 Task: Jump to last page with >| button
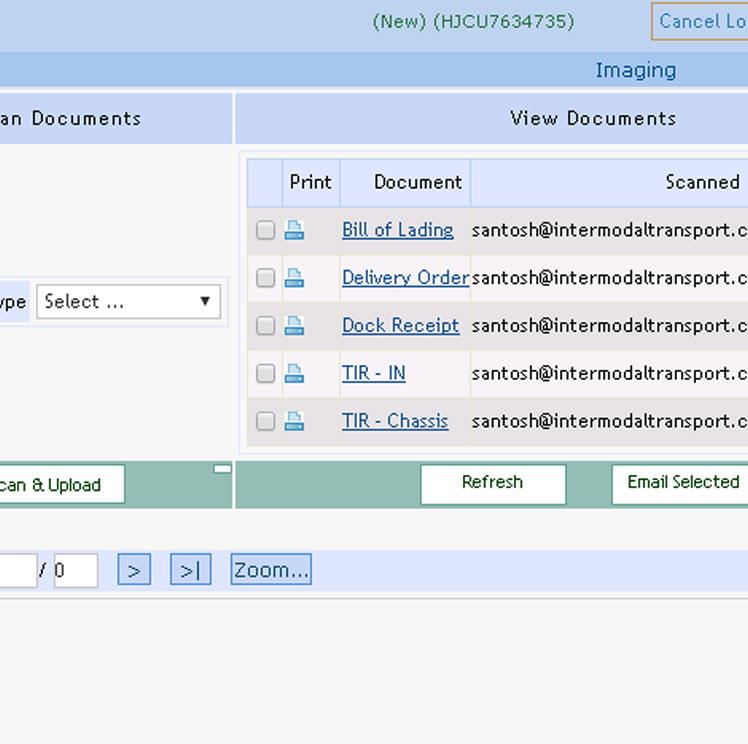(190, 571)
